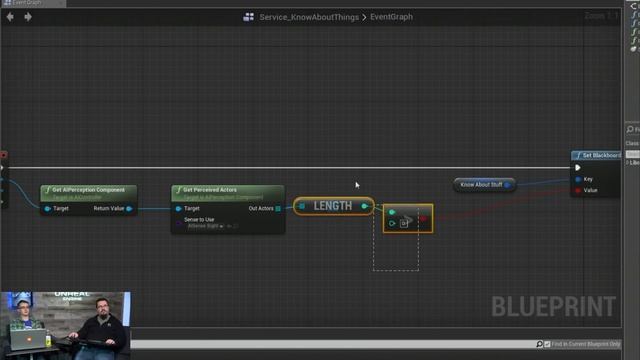Click the comparison node's top integer input pin

[392, 212]
